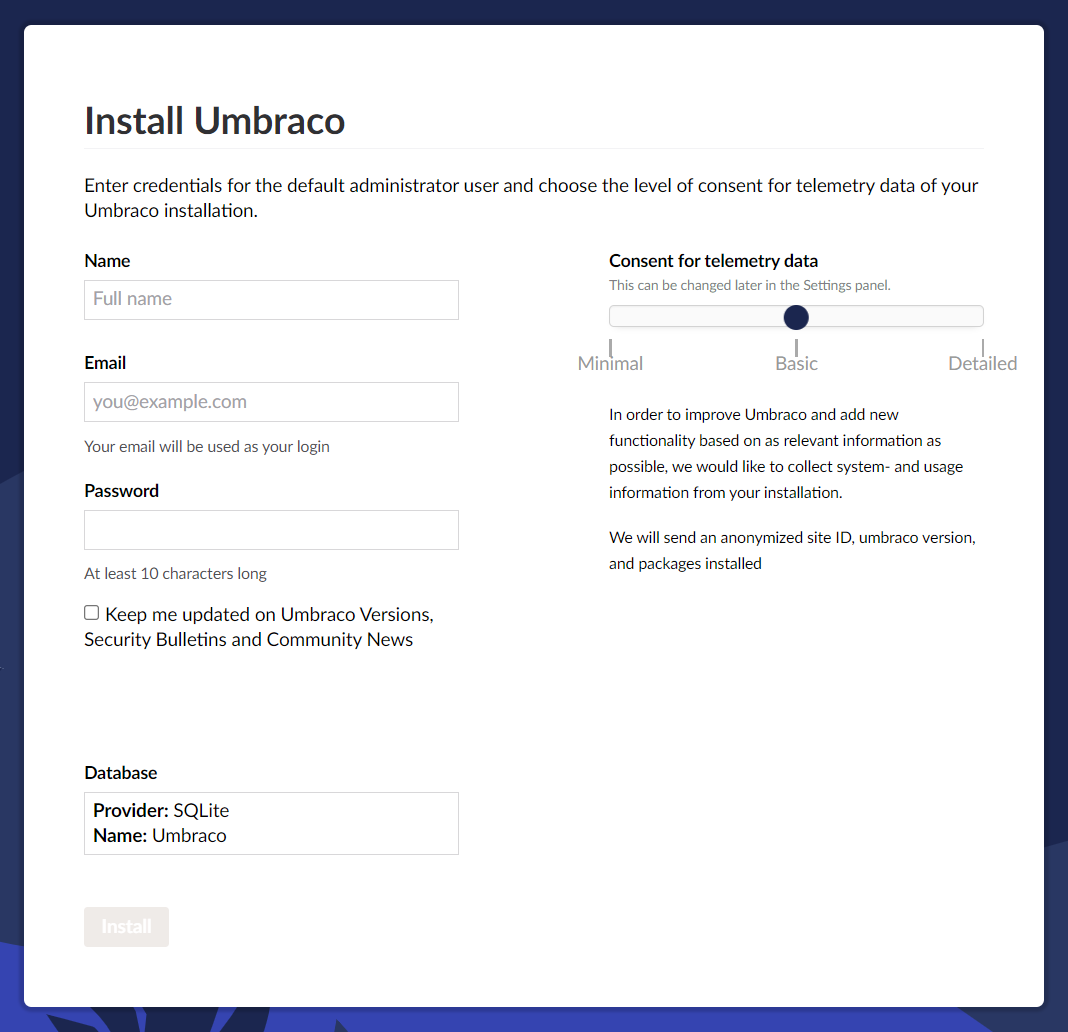Click 'At least 10 characters long' hint
Screen dimensions: 1068x1032
coord(176,574)
